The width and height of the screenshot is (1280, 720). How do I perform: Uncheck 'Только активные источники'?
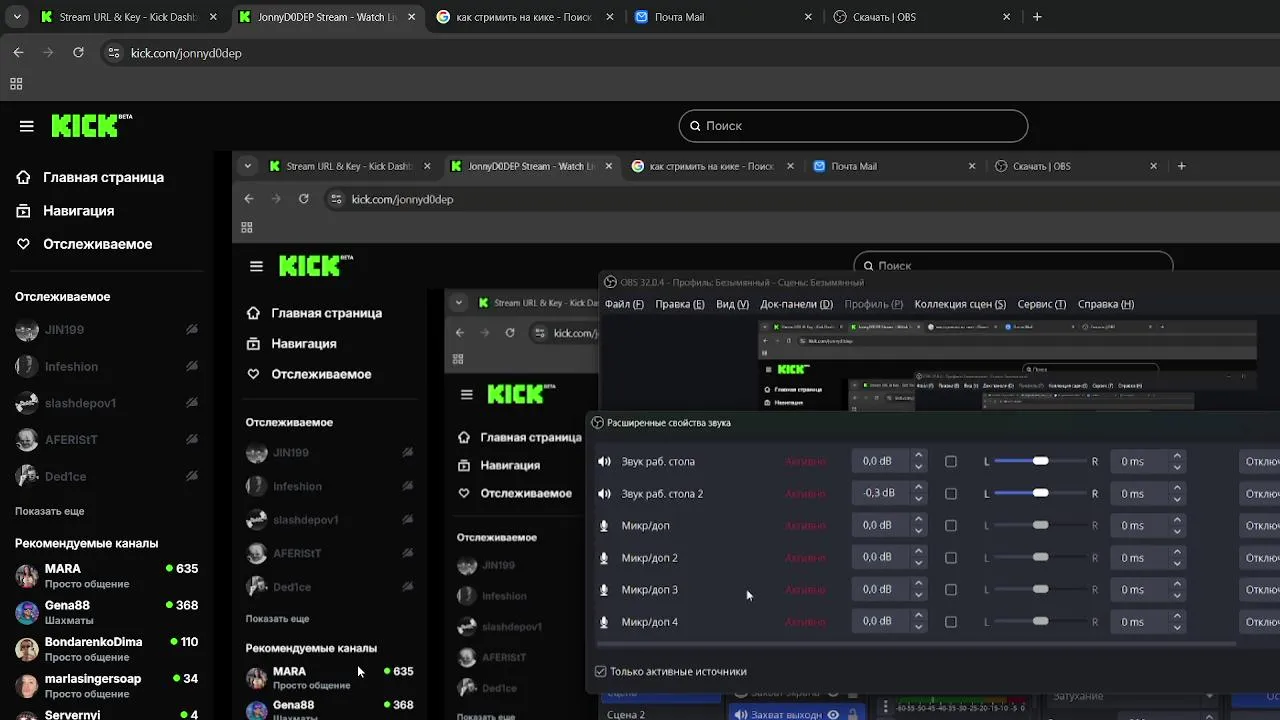pos(600,672)
